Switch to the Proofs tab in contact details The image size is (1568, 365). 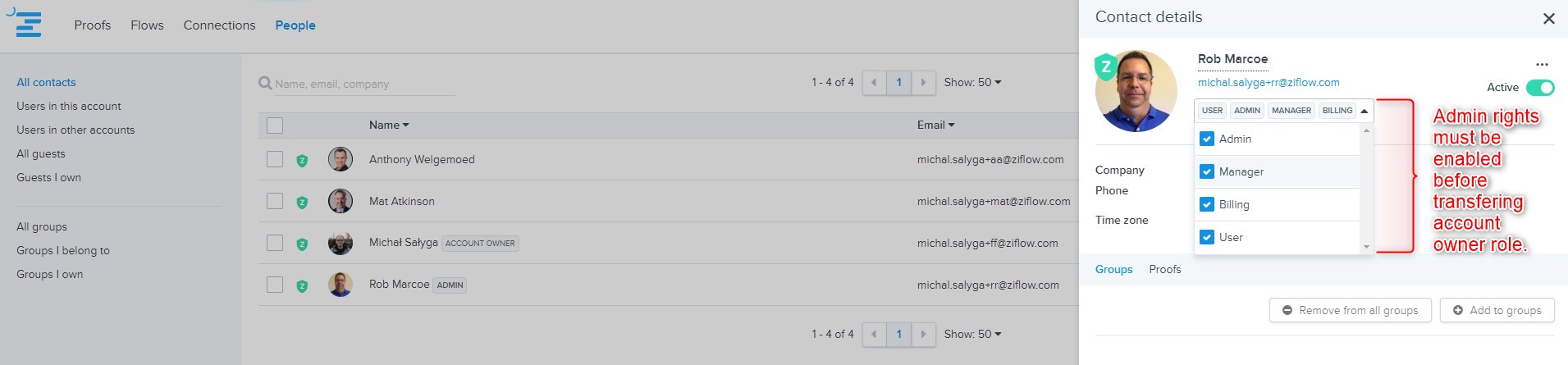(x=1164, y=269)
